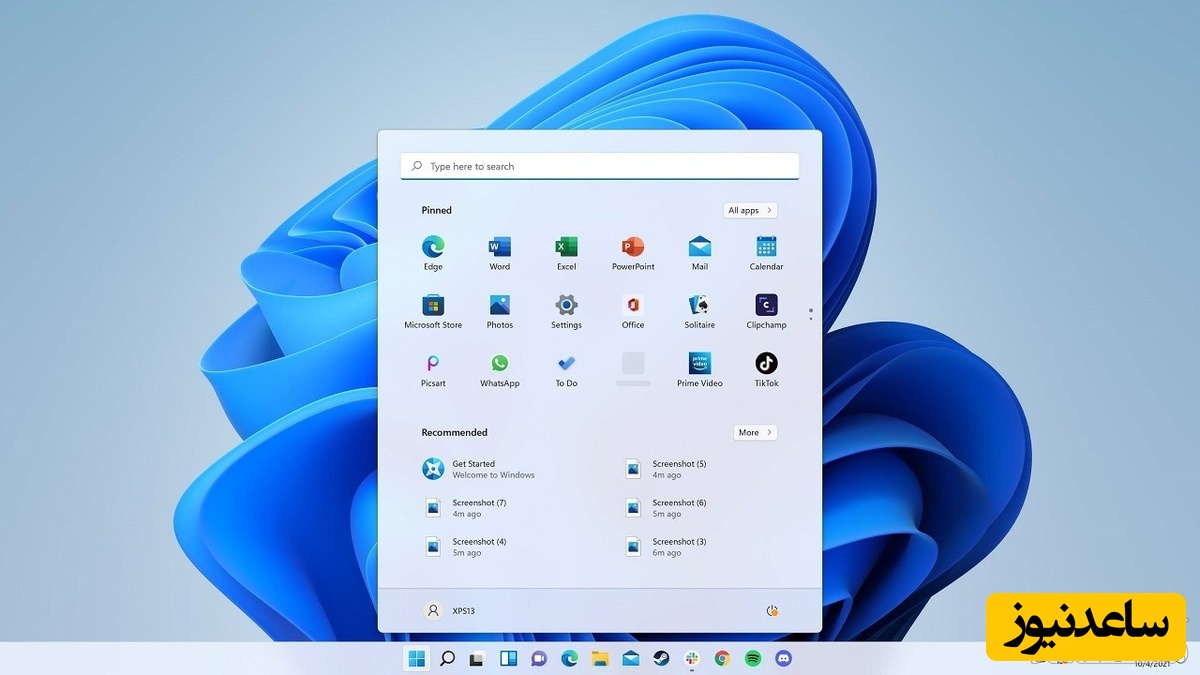This screenshot has height=675, width=1200.
Task: Click the 'Type here to search' box
Action: [x=600, y=166]
